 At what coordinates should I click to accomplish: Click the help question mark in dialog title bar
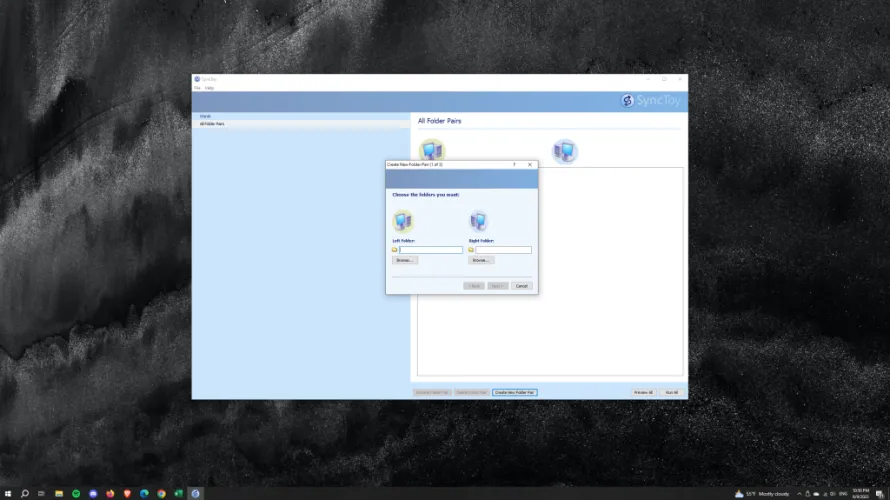[x=514, y=164]
